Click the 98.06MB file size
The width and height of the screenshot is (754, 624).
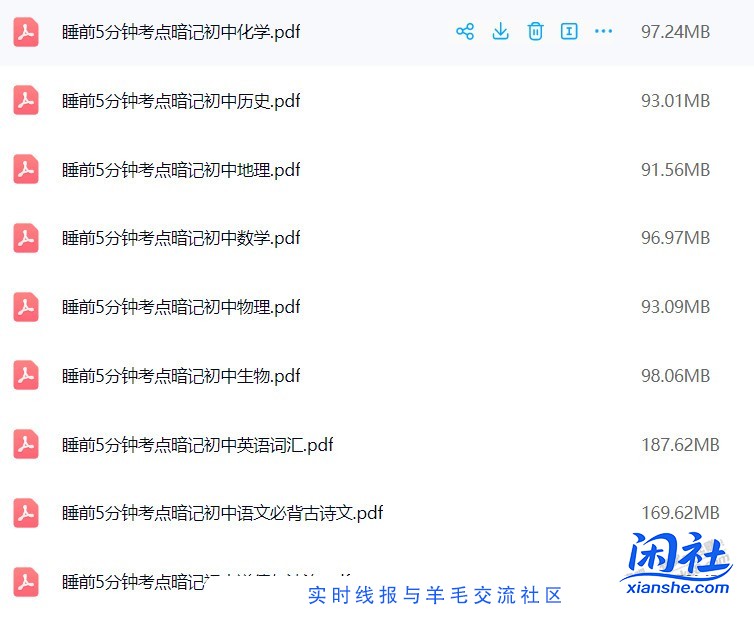click(675, 375)
